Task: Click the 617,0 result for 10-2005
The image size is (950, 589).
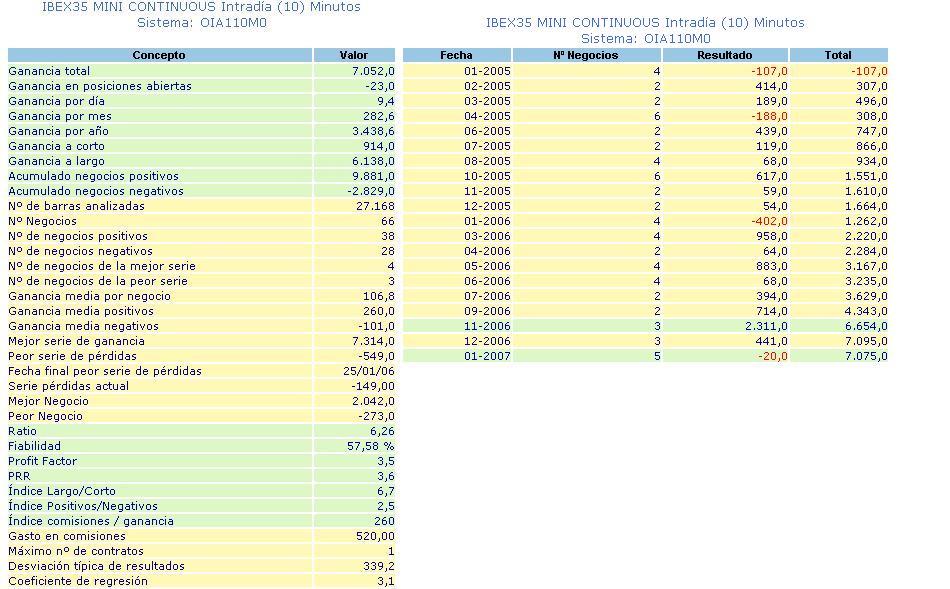Action: click(x=771, y=176)
